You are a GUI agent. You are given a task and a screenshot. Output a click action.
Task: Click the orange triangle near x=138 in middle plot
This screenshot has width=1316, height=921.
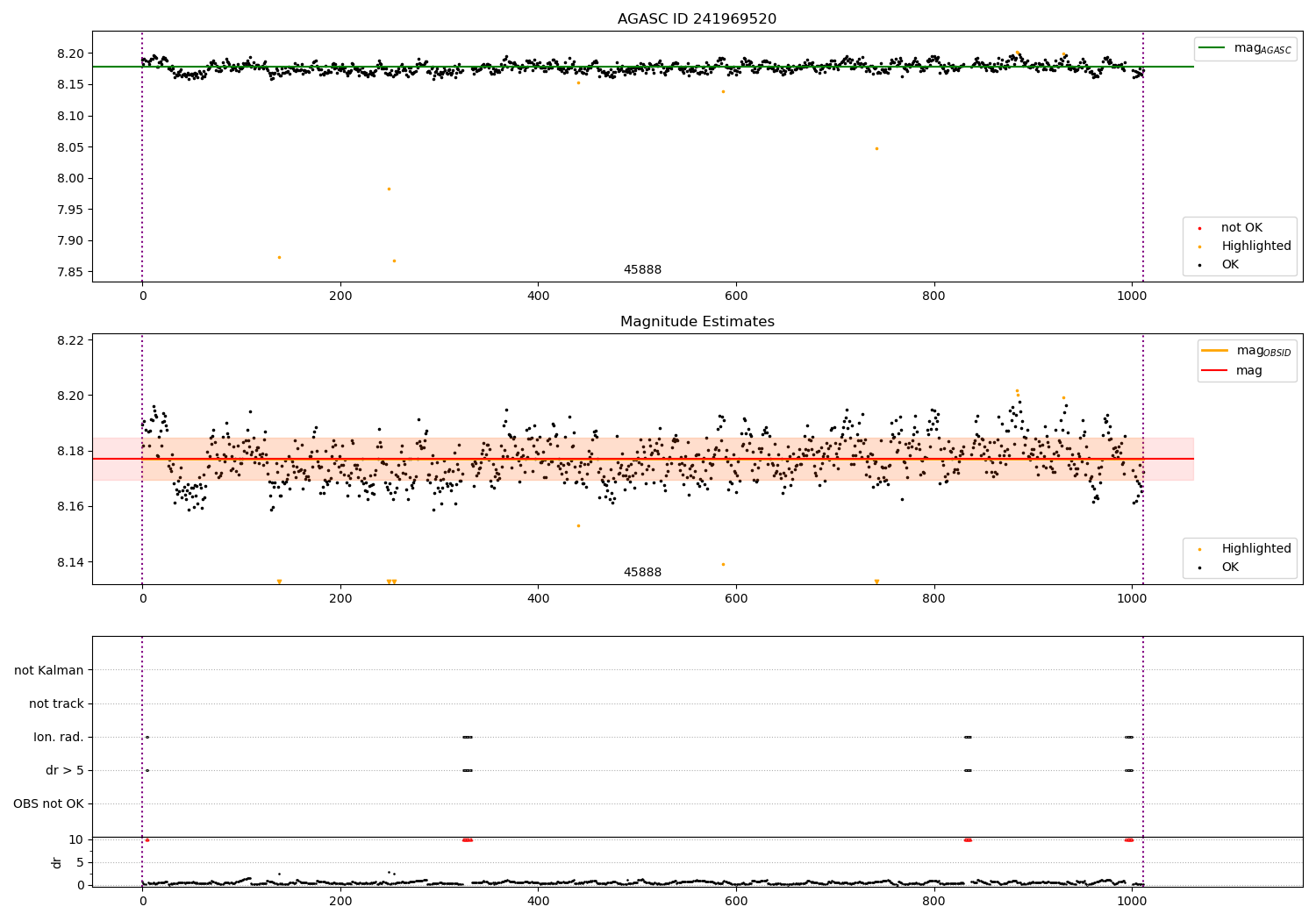[279, 582]
